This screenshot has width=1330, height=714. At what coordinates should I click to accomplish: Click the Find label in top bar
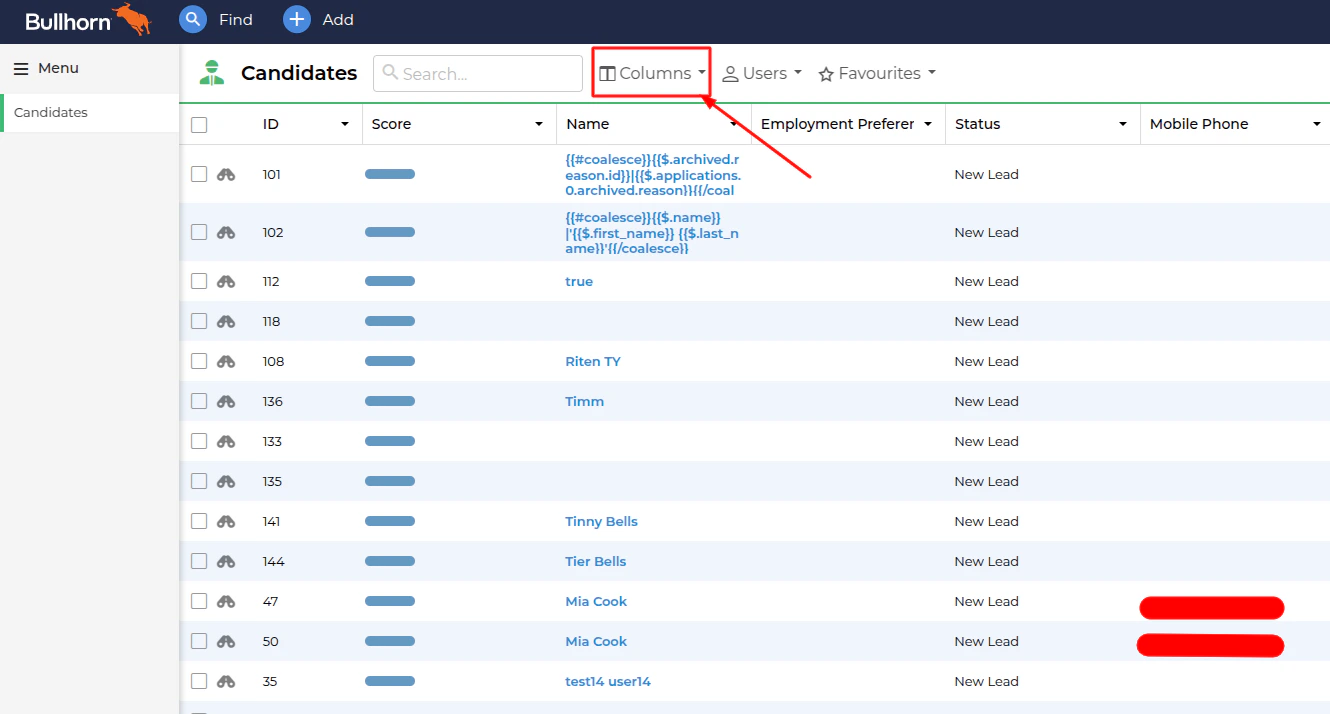[236, 19]
